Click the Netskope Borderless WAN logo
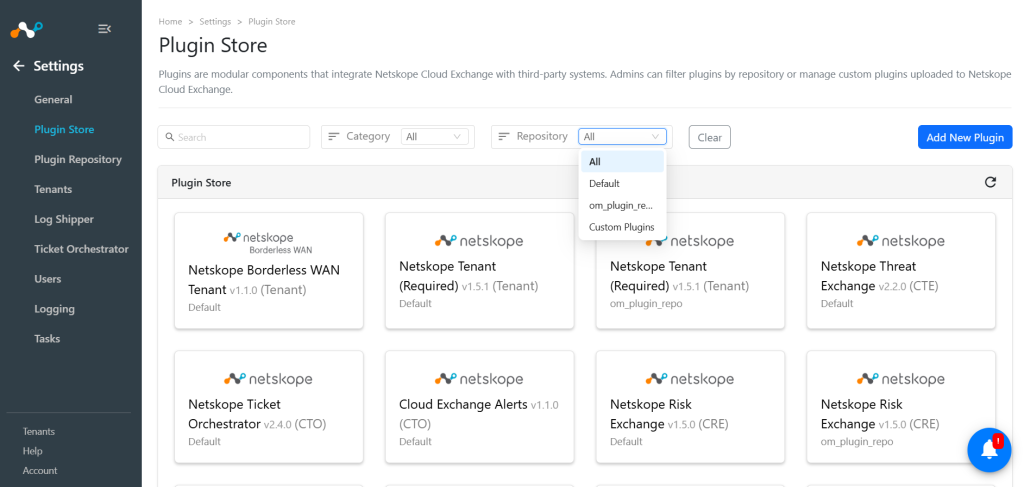The image size is (1024, 487). pos(268,242)
